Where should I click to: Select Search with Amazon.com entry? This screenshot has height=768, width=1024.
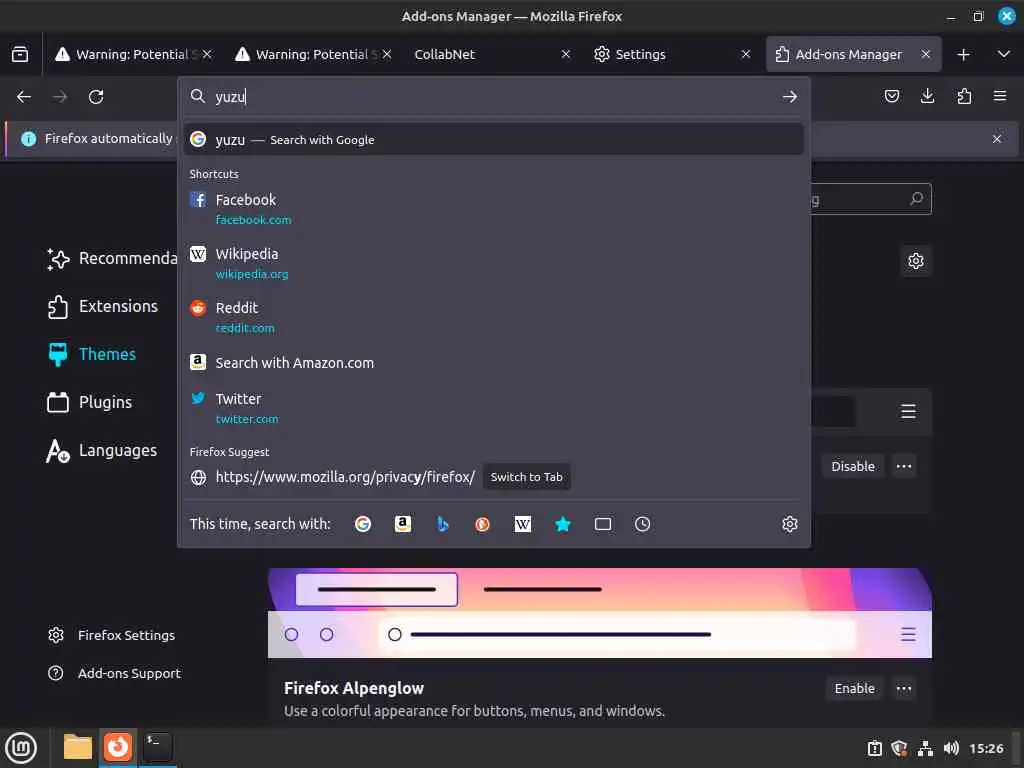[494, 362]
